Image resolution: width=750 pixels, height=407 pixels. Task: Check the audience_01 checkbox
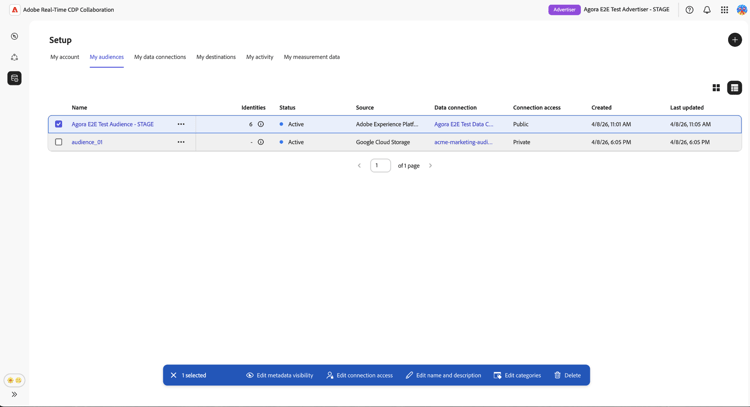(58, 142)
